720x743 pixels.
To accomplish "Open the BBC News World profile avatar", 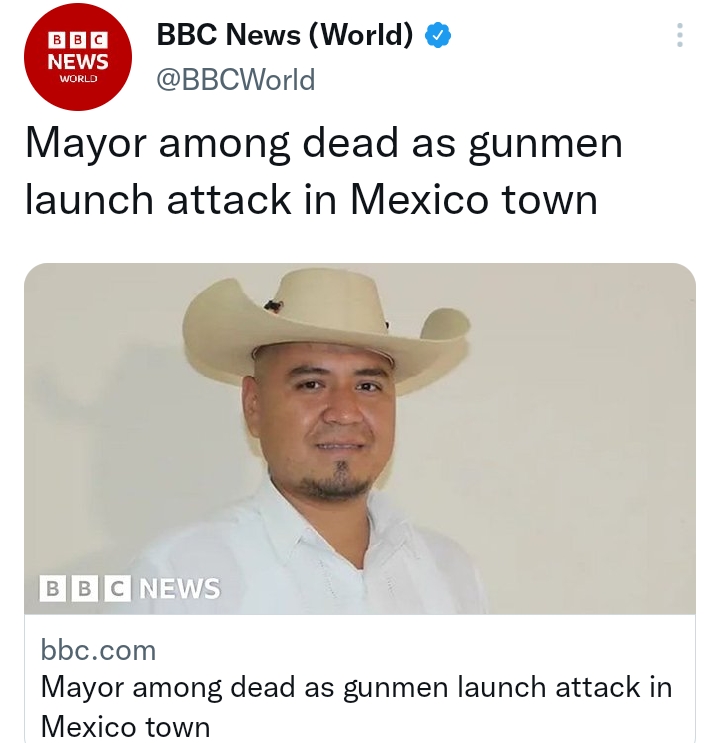I will click(x=78, y=57).
